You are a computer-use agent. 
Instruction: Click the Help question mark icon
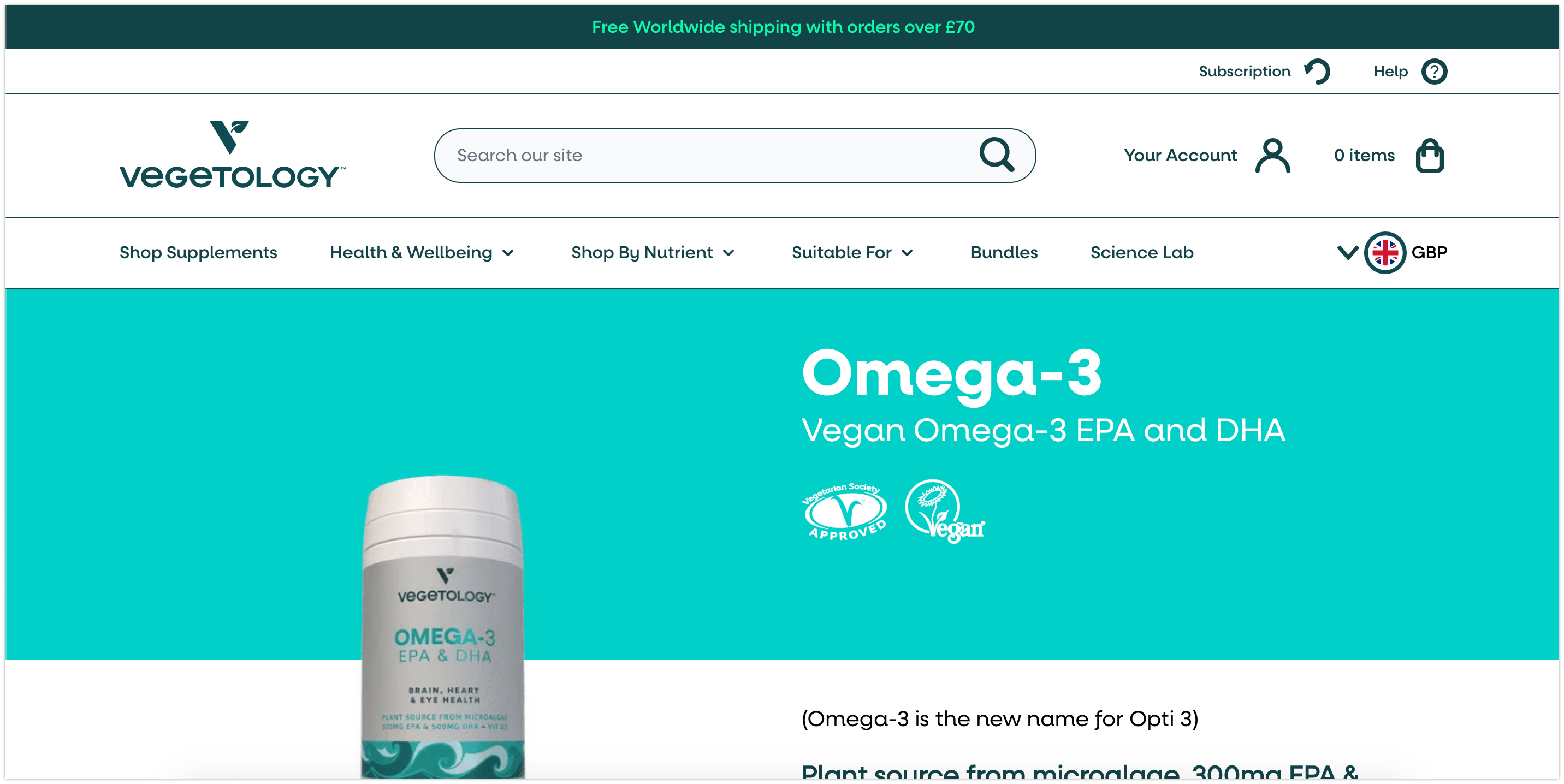[1434, 72]
